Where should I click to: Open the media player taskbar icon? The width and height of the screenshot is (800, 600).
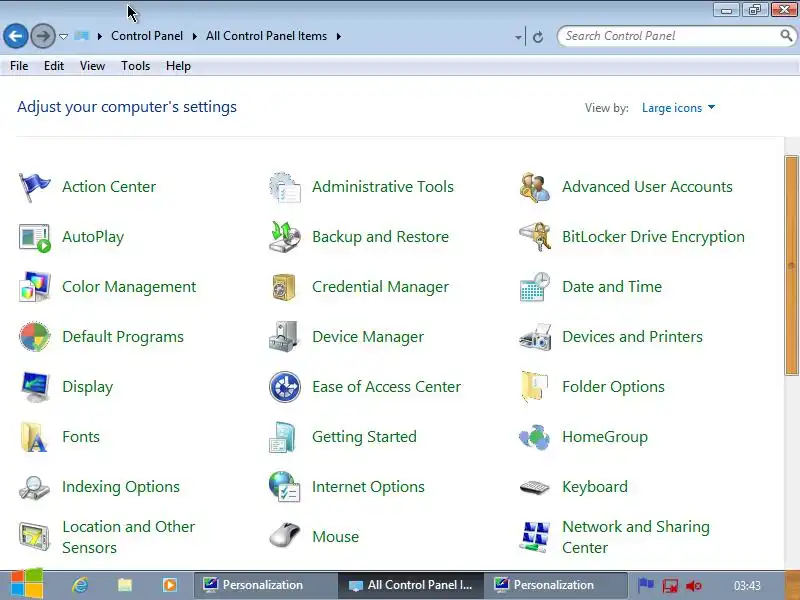pos(170,585)
